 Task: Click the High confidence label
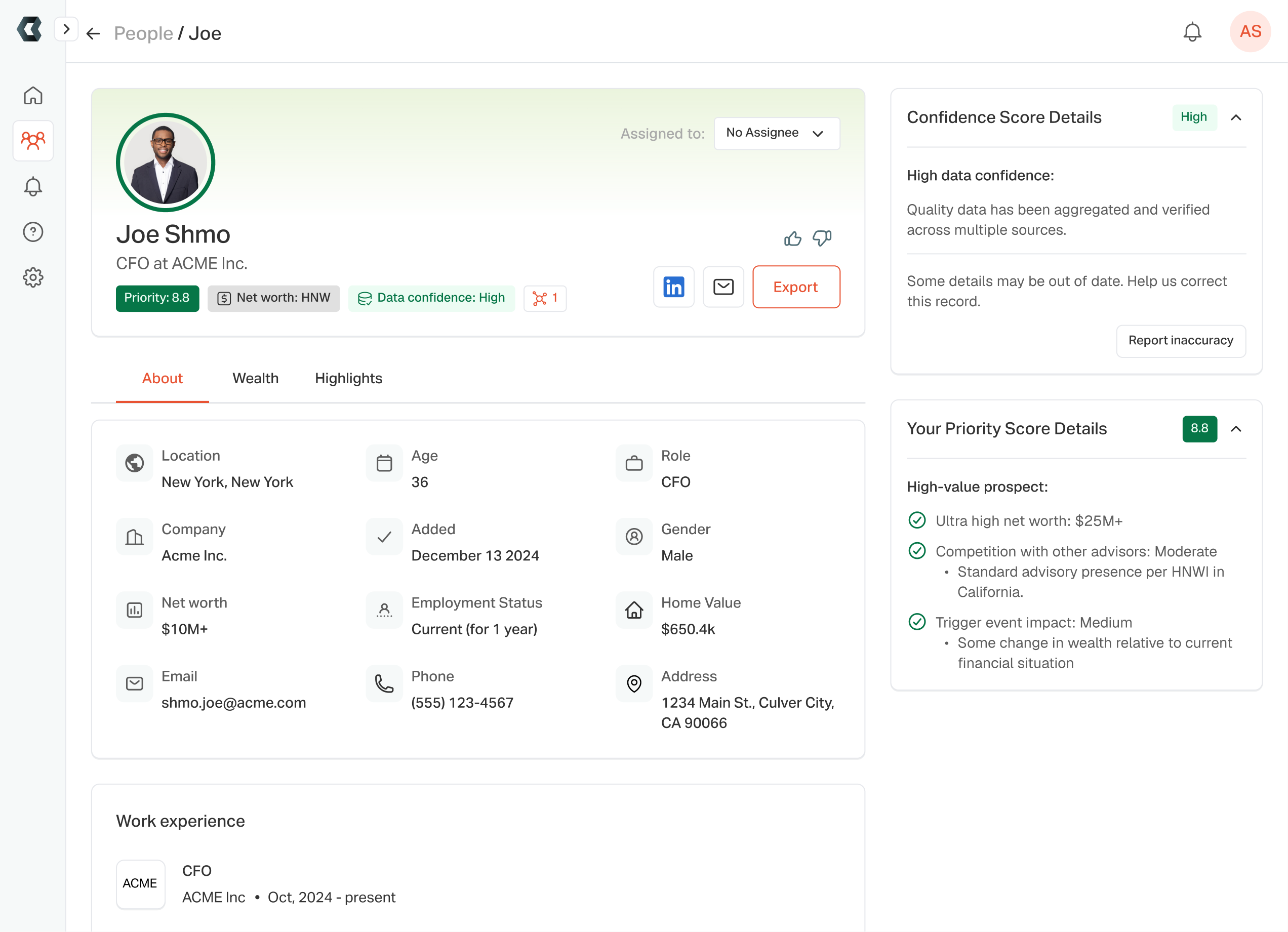(x=1194, y=117)
